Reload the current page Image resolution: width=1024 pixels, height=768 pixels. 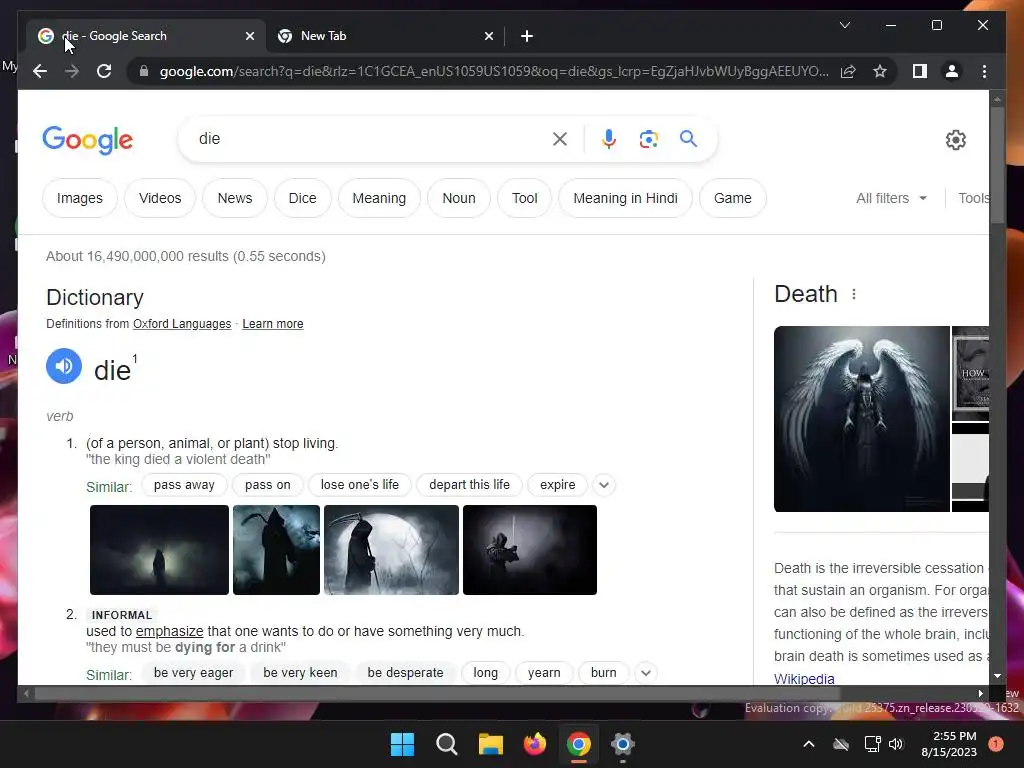click(x=104, y=71)
